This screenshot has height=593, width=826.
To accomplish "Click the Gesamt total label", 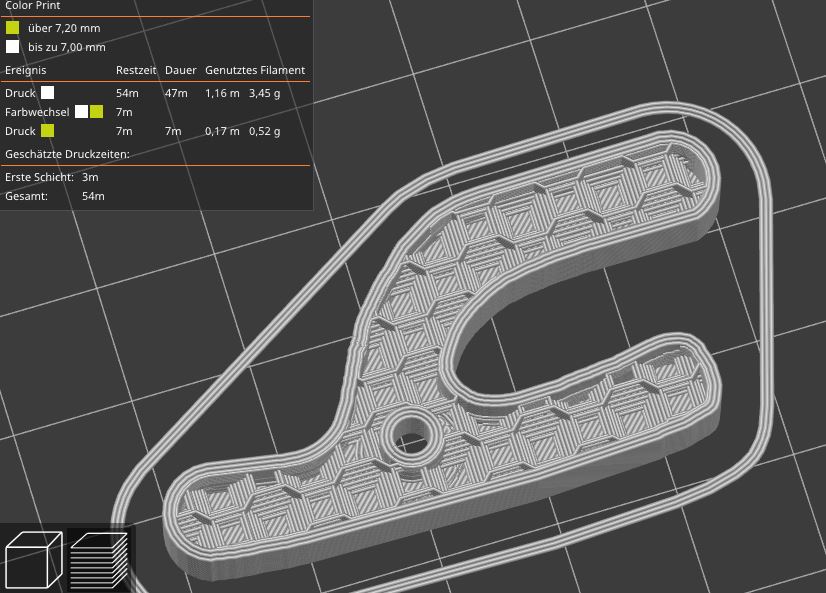I will tap(26, 196).
